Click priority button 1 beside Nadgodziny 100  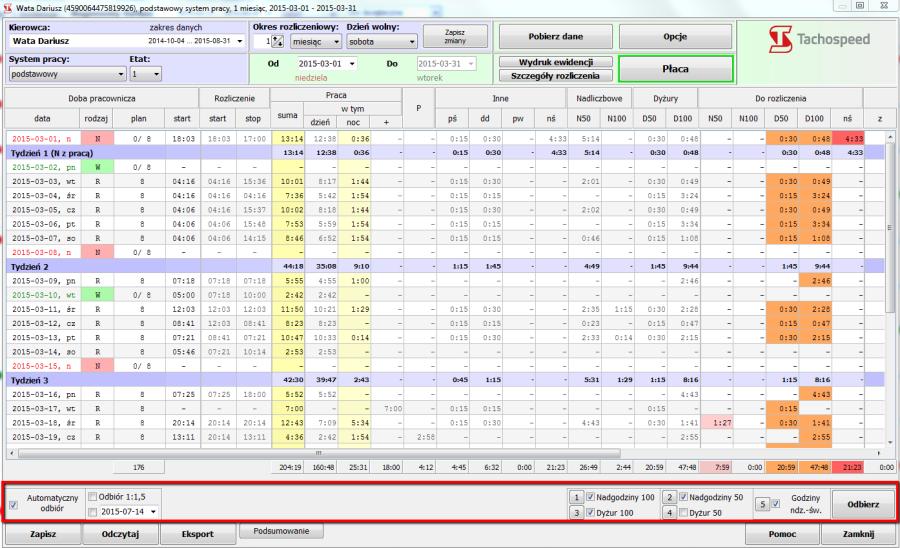tap(576, 497)
